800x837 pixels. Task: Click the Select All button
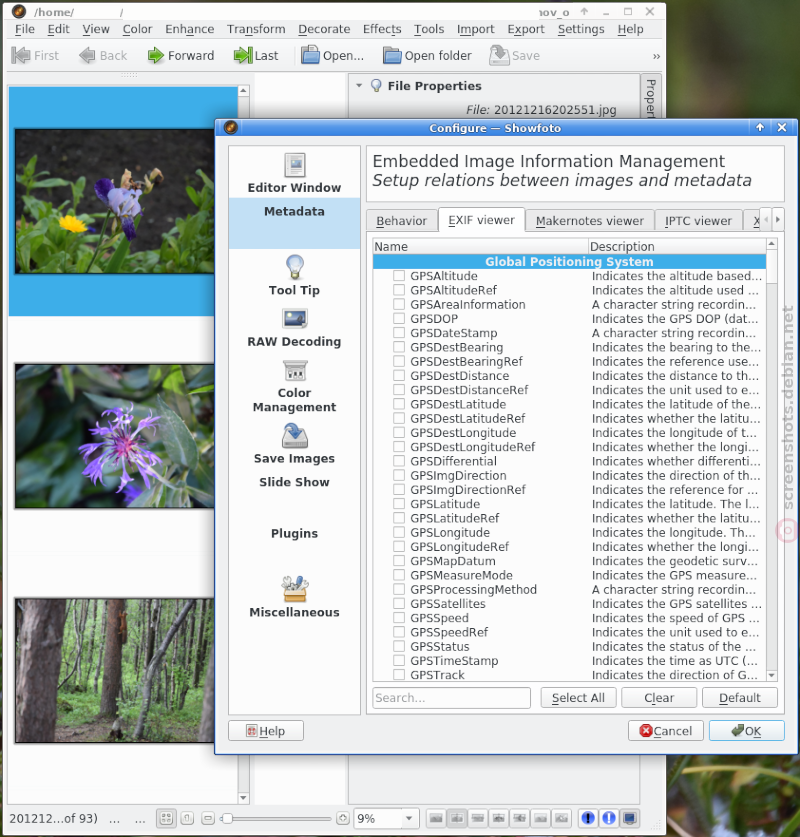tap(578, 698)
